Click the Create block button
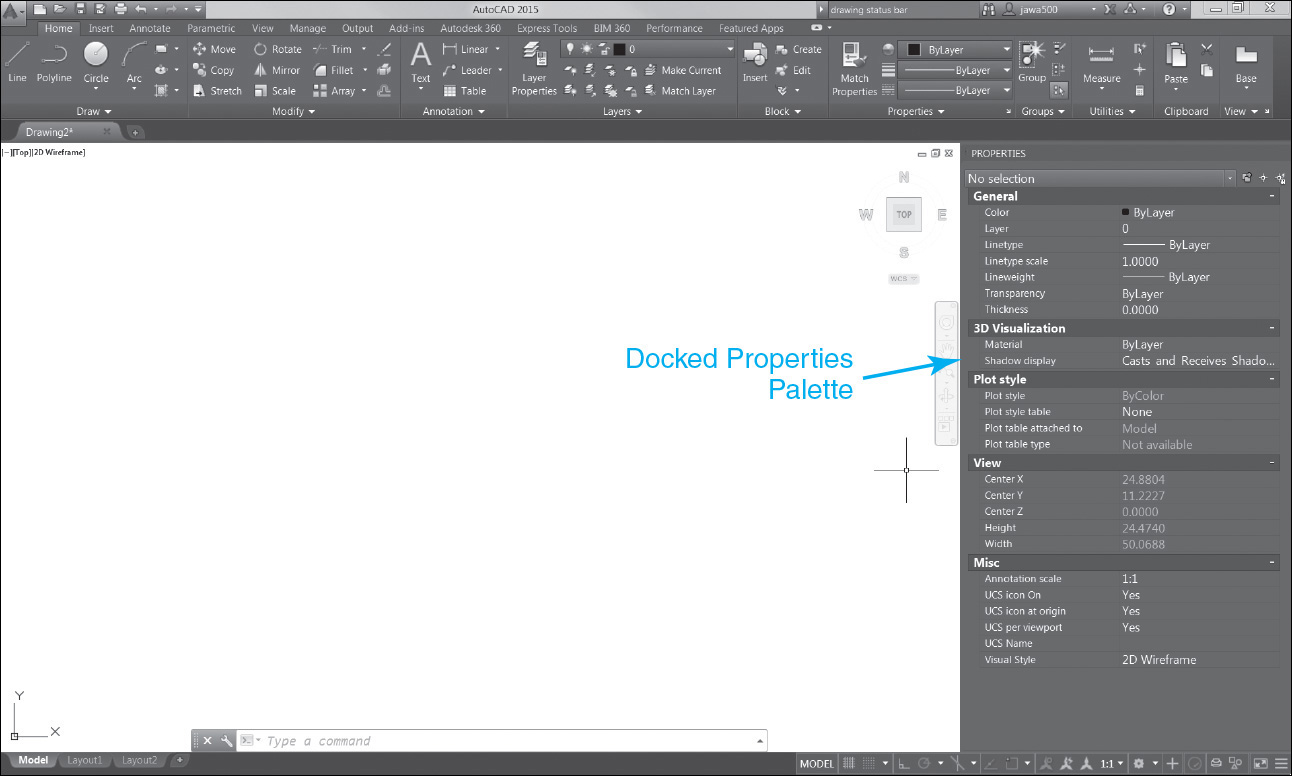 click(799, 49)
